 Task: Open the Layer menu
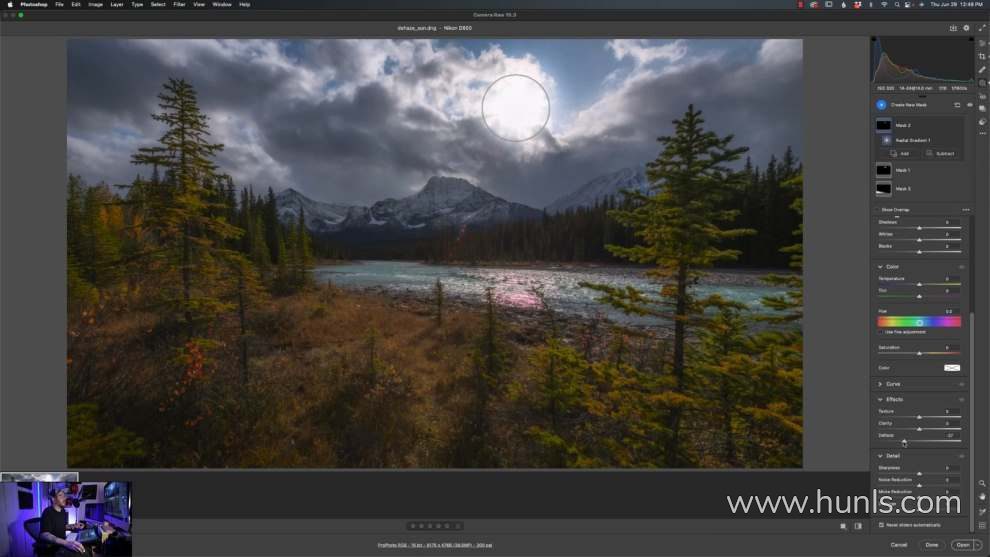(x=117, y=4)
